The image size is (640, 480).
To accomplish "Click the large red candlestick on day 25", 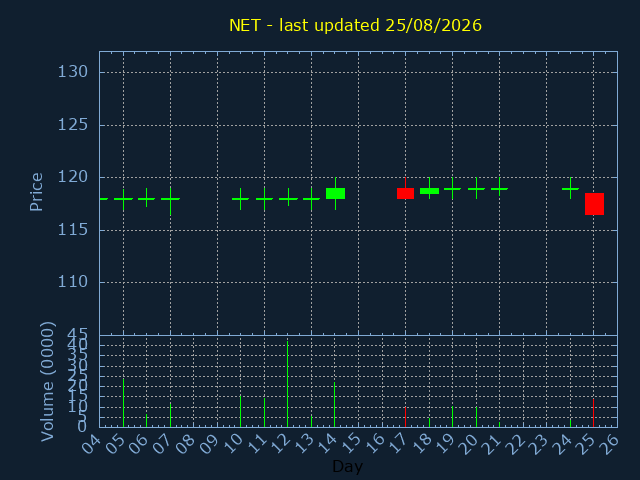I will click(x=594, y=204).
